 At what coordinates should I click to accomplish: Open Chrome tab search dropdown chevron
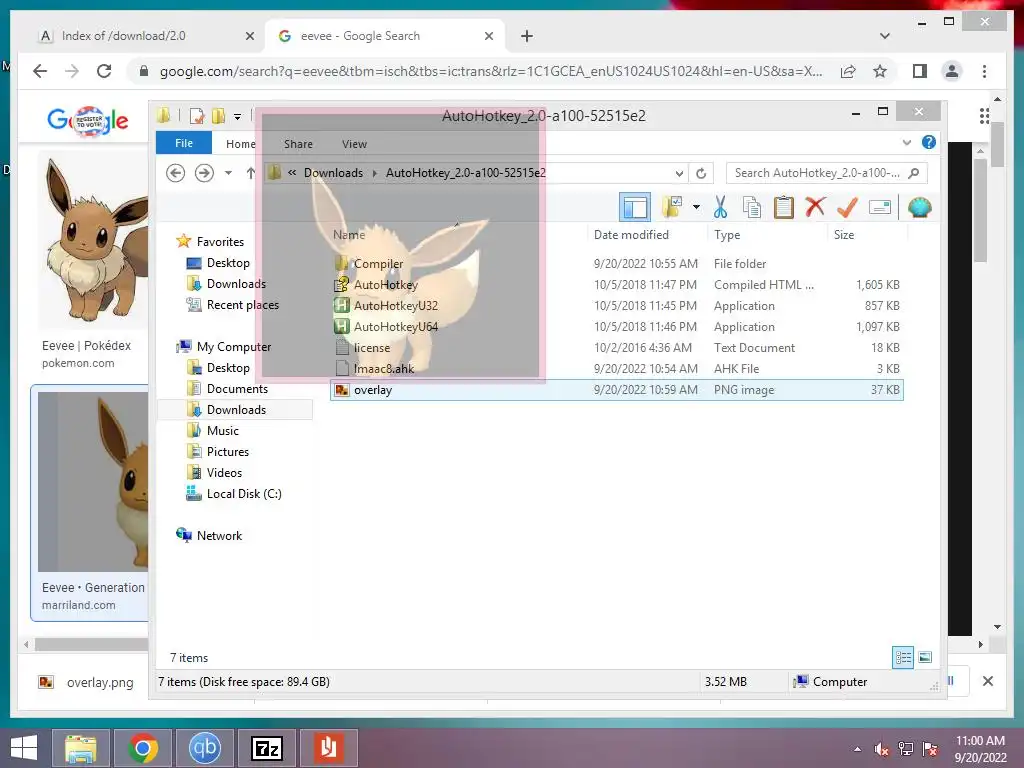pyautogui.click(x=884, y=36)
